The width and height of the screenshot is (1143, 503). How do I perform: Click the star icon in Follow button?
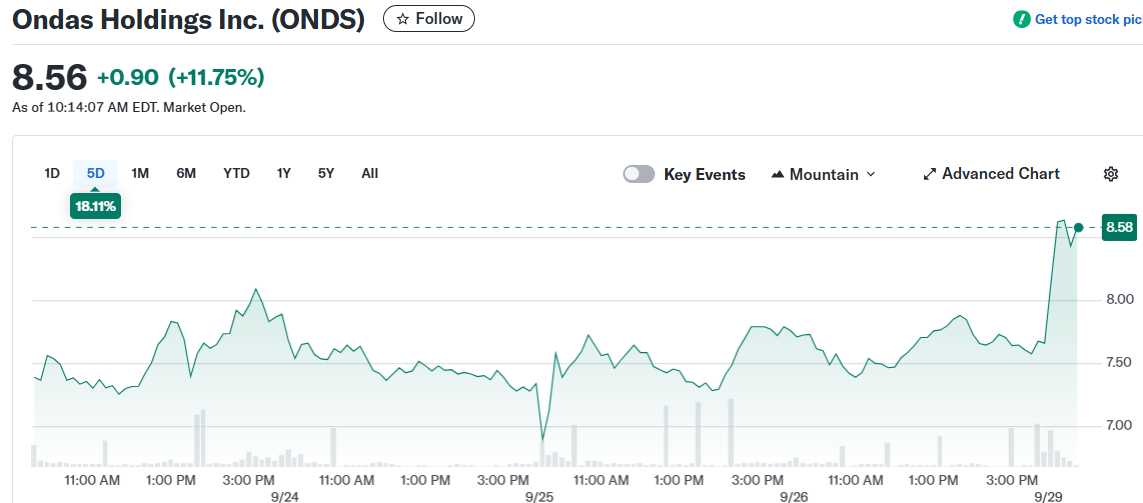403,19
